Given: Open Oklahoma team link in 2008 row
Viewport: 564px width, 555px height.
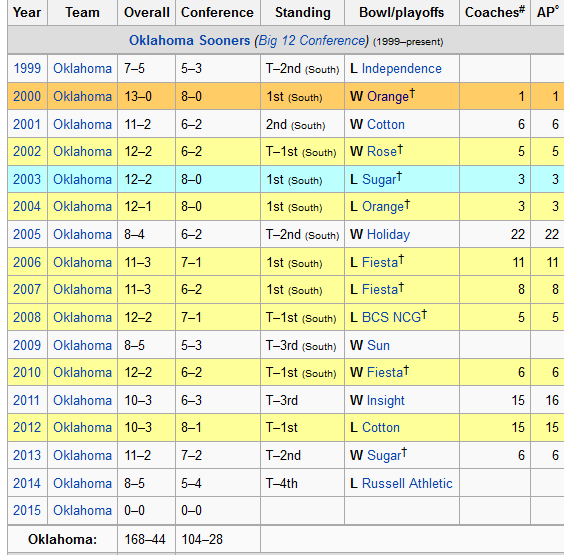Looking at the screenshot, I should pyautogui.click(x=82, y=318).
